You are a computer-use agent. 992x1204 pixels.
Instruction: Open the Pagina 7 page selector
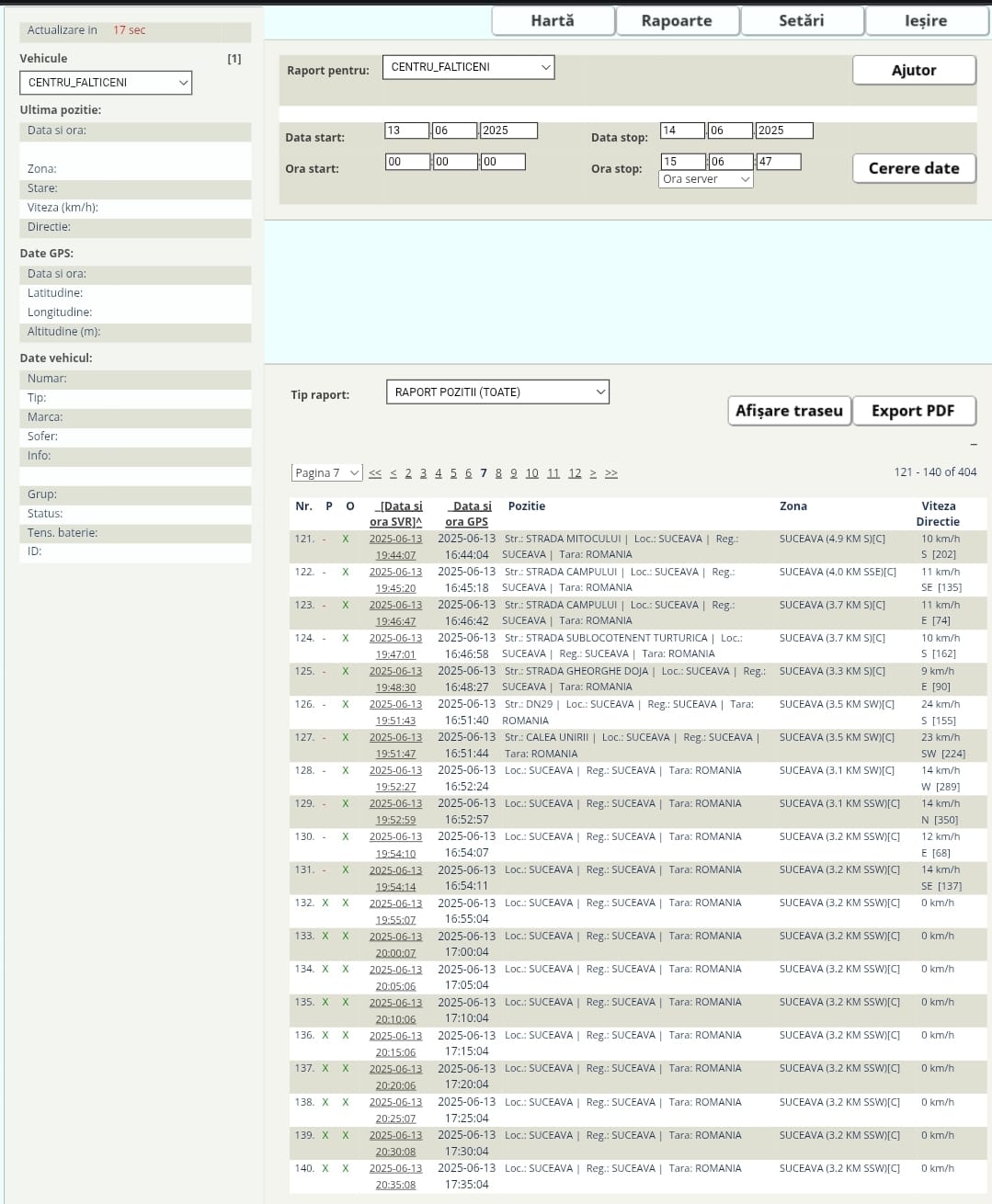pyautogui.click(x=326, y=472)
